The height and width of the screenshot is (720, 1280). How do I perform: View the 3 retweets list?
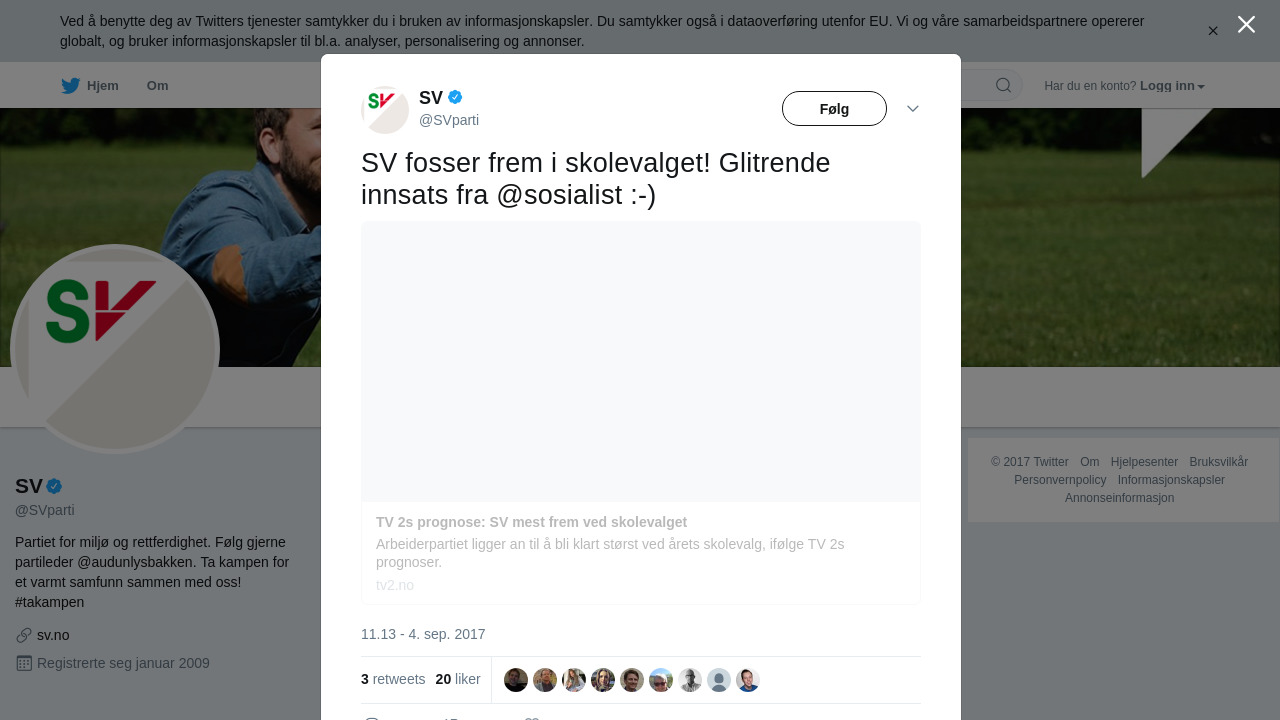393,679
